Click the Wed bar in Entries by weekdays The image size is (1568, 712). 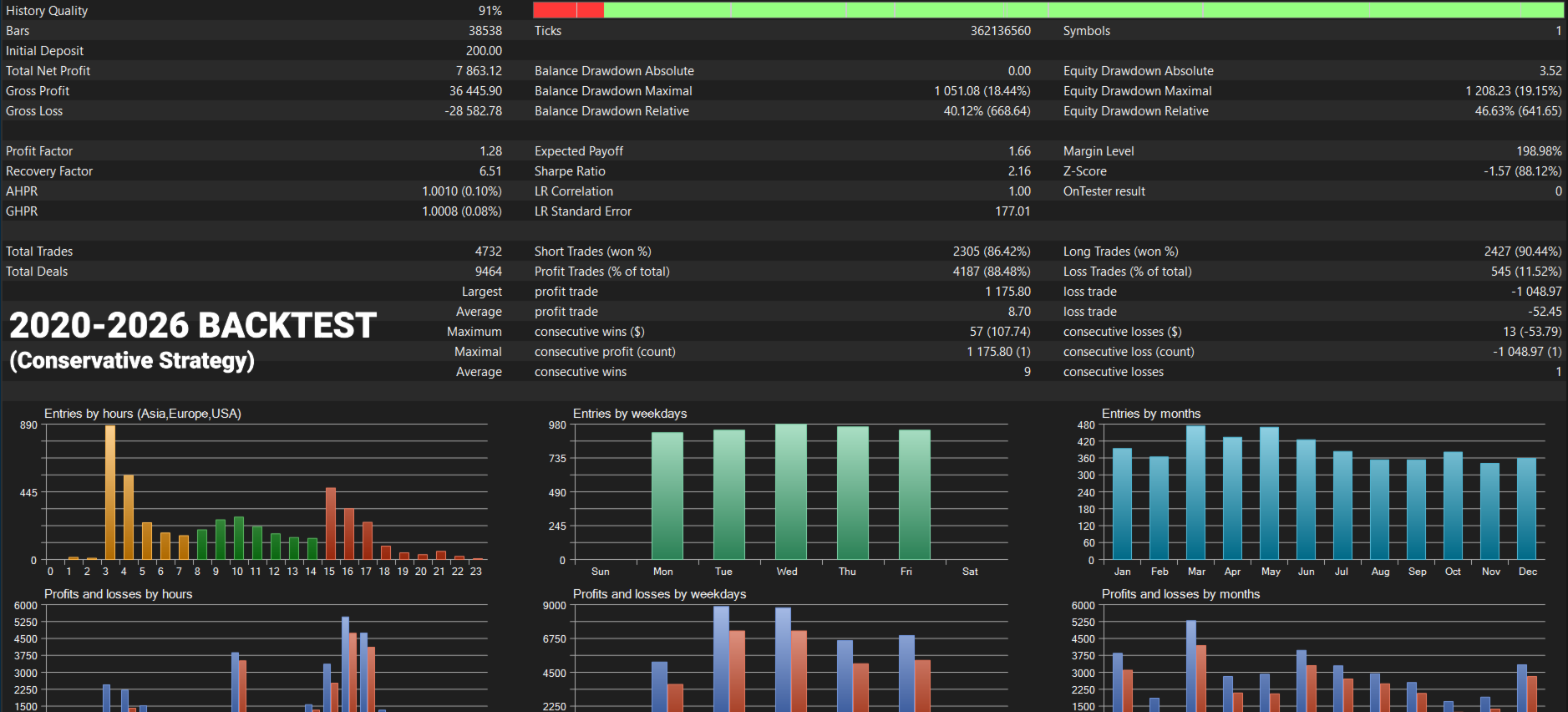(x=791, y=491)
